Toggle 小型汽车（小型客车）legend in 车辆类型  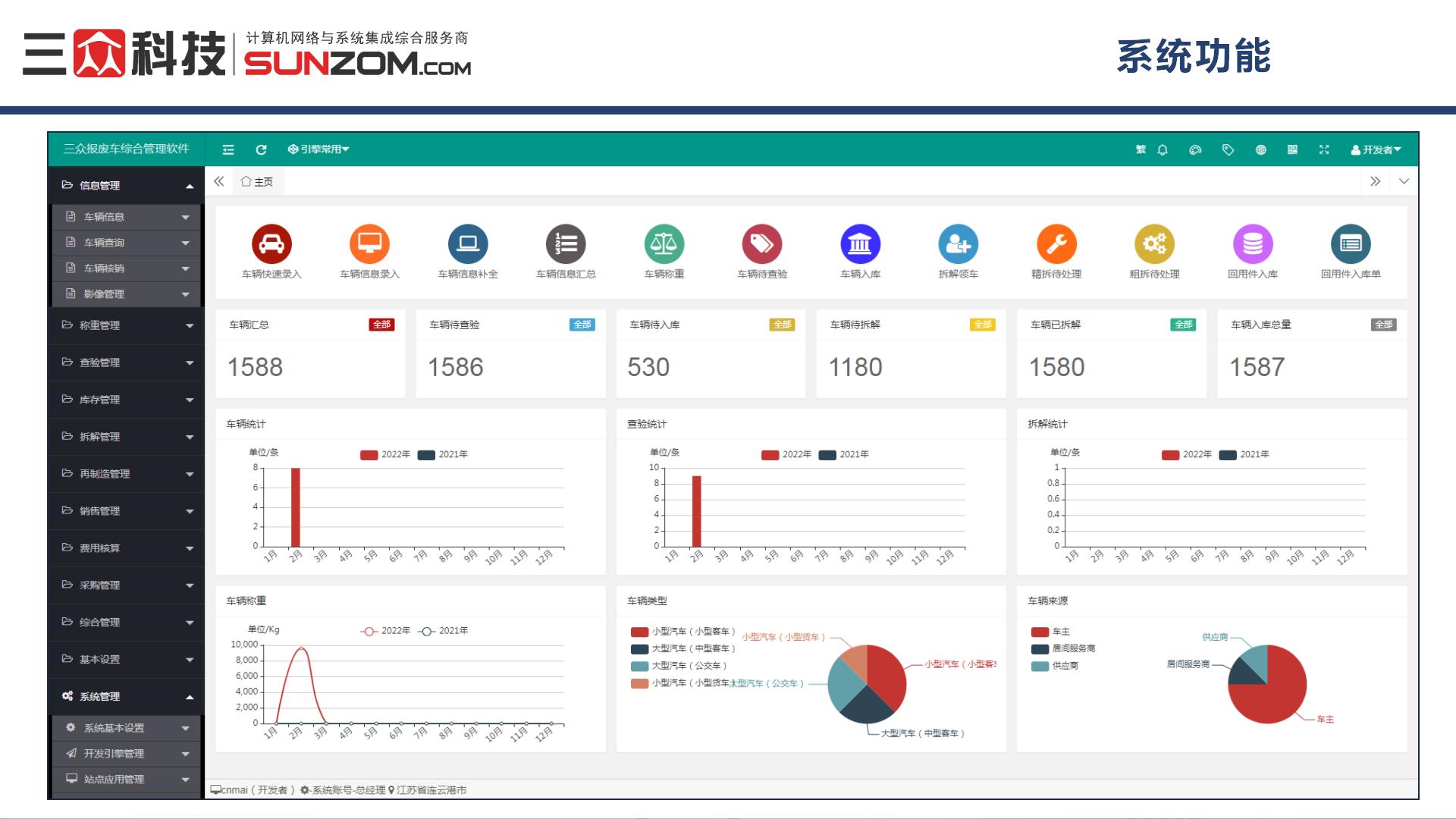[683, 632]
